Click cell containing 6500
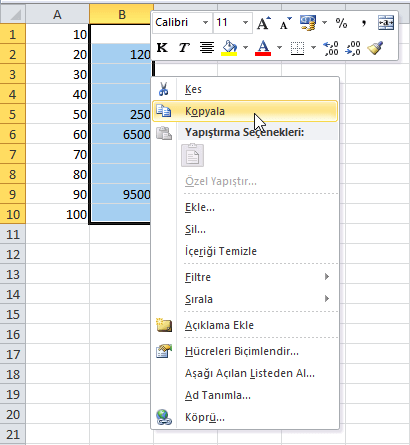 [121, 134]
